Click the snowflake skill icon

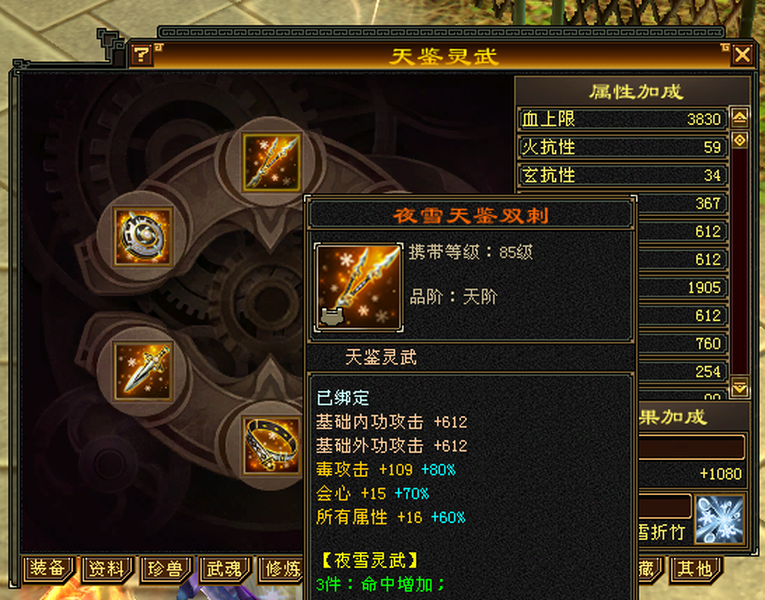[719, 520]
